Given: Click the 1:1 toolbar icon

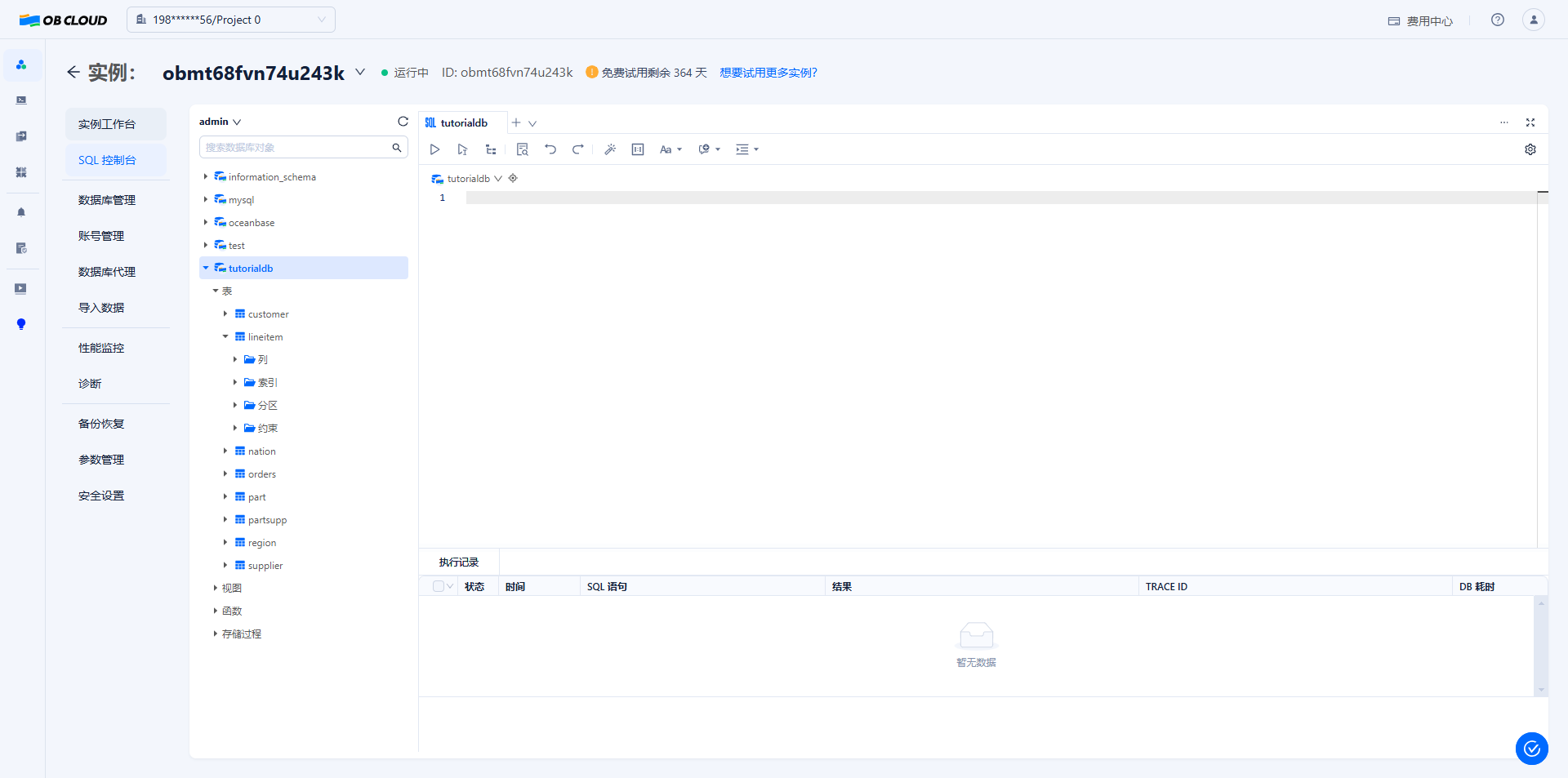Looking at the screenshot, I should click(638, 149).
